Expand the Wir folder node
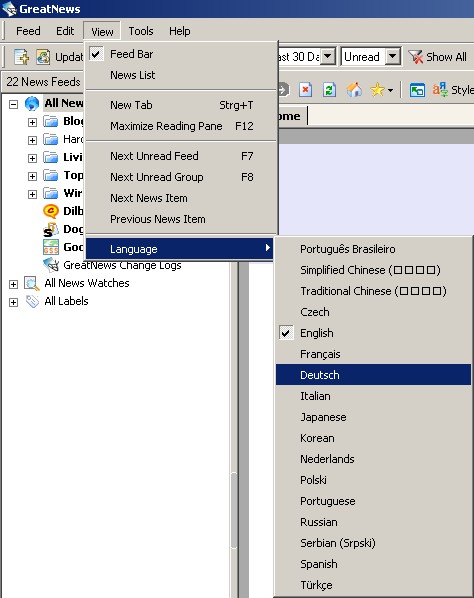This screenshot has height=598, width=474. click(x=32, y=194)
